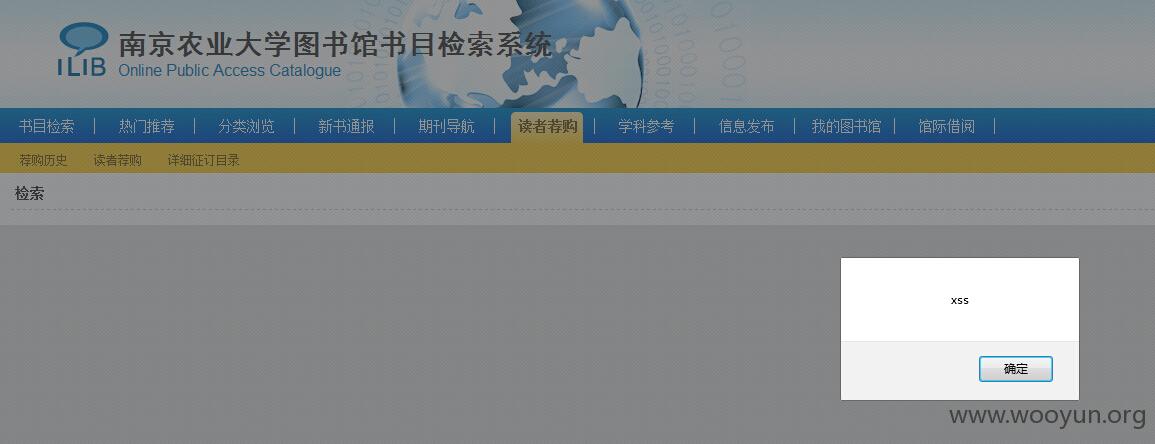Click the 检索 section heading
The image size is (1155, 444).
[29, 194]
